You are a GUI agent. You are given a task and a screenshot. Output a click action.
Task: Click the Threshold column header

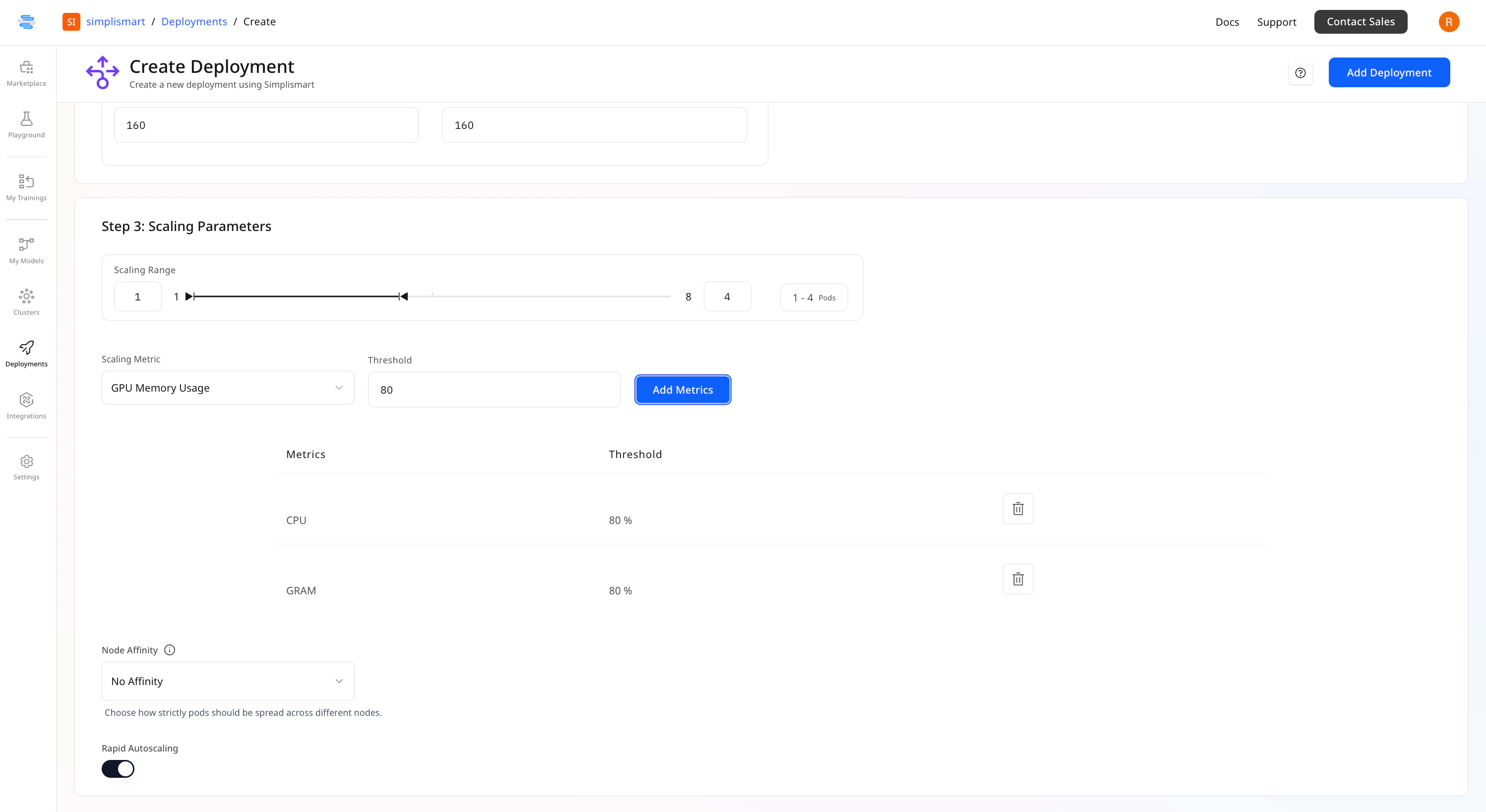point(635,455)
